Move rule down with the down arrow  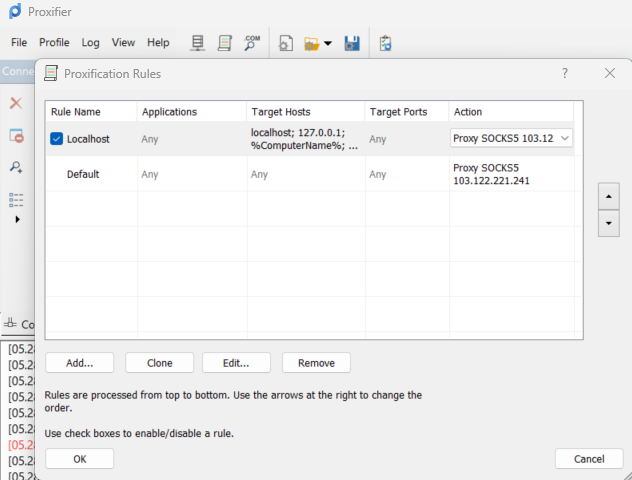(608, 223)
